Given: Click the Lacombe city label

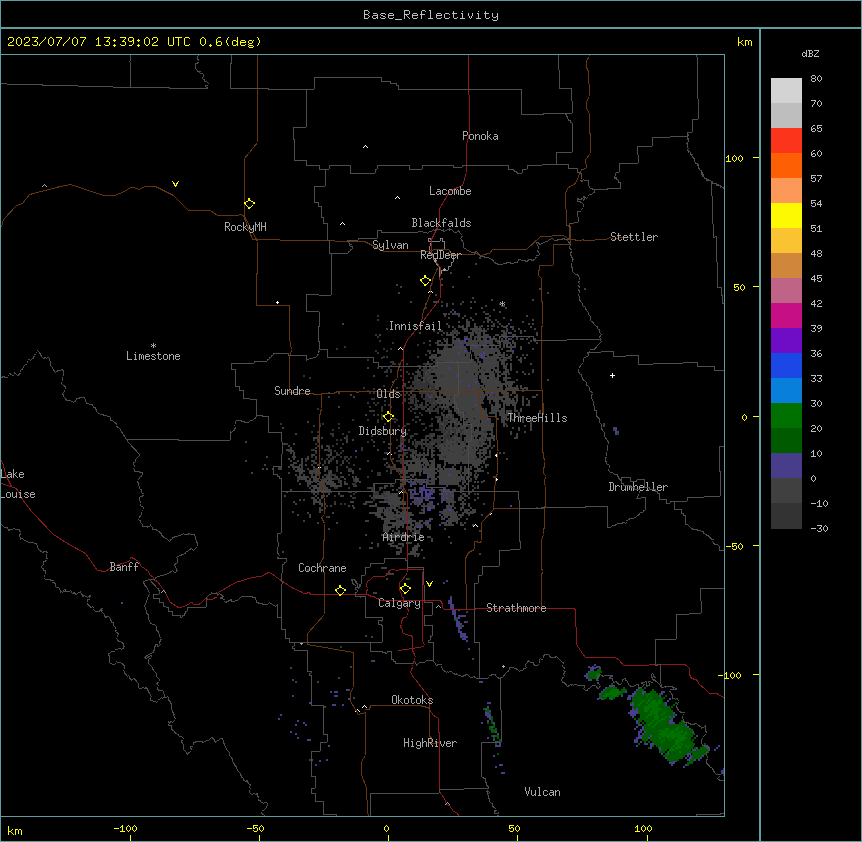Looking at the screenshot, I should (450, 191).
